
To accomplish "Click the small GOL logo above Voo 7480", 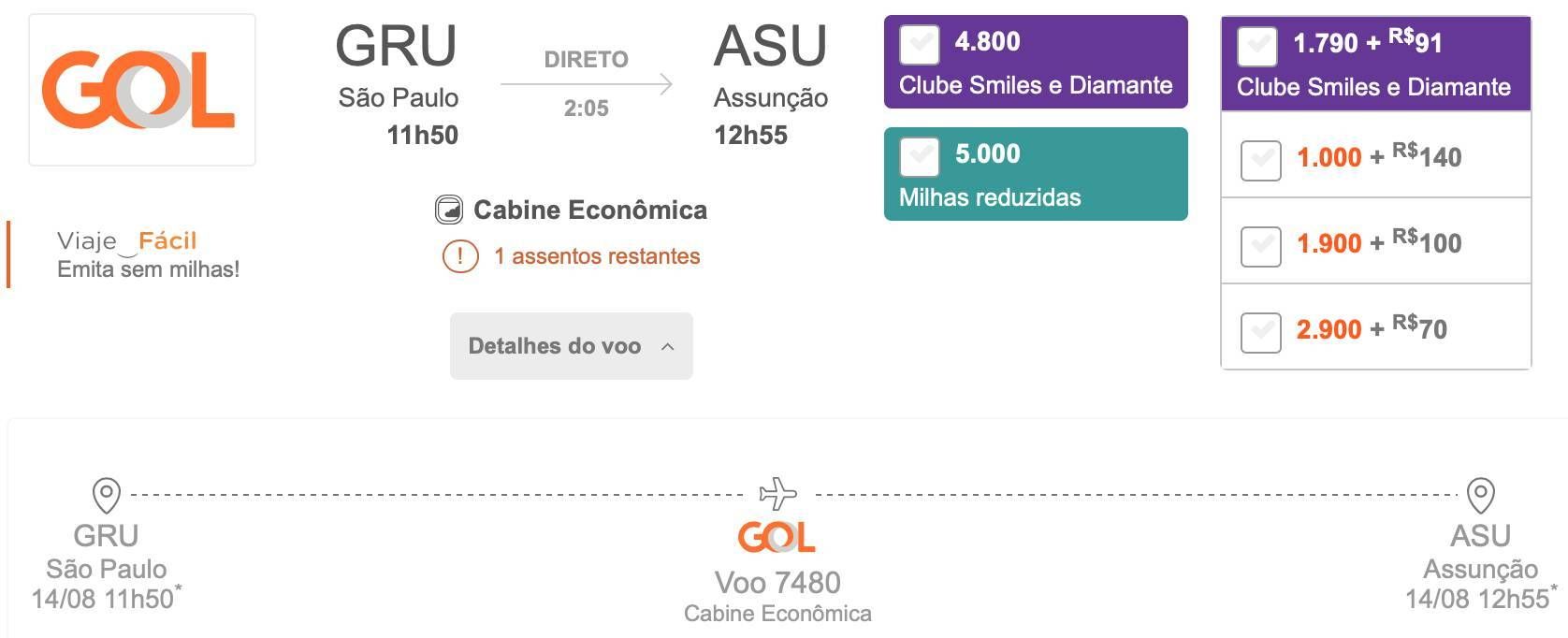I will point(777,537).
